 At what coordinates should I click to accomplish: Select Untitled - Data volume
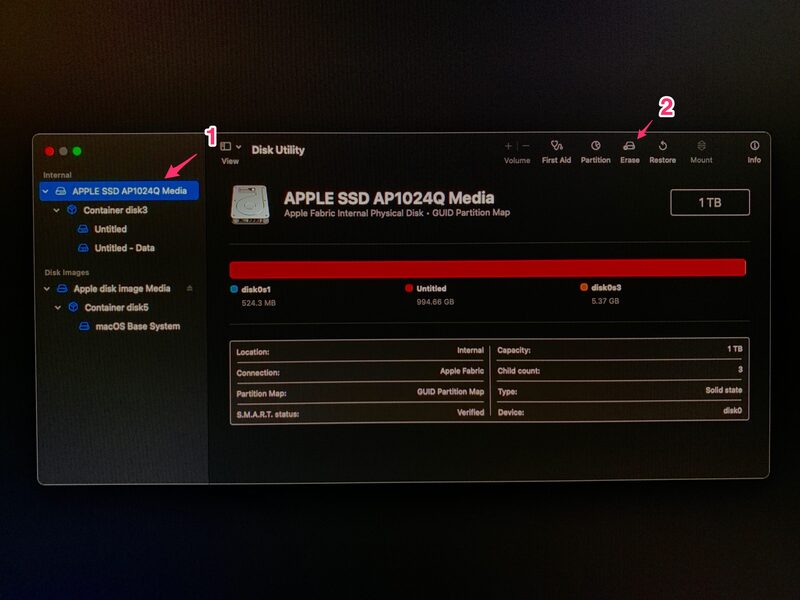pos(124,248)
